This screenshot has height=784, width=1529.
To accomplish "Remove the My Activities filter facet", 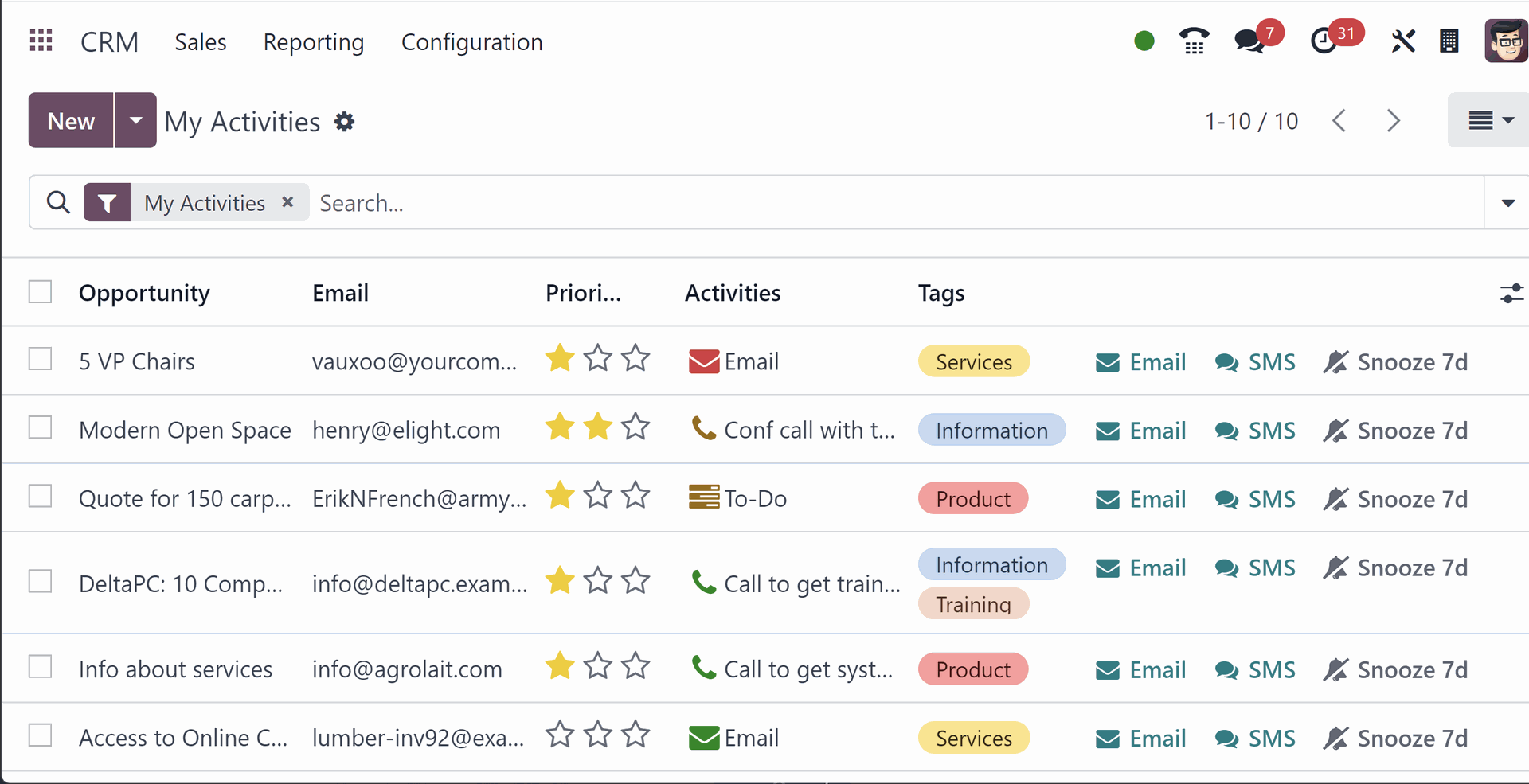I will (287, 202).
